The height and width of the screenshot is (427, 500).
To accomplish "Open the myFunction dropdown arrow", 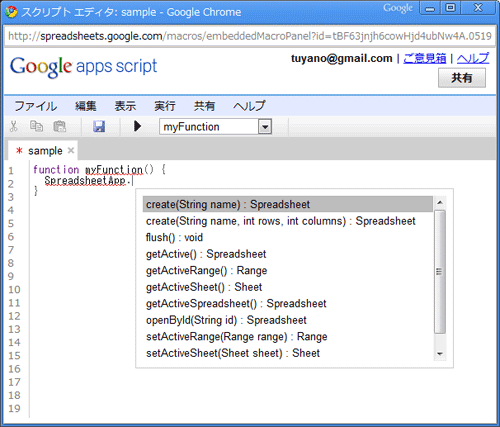I will 265,127.
